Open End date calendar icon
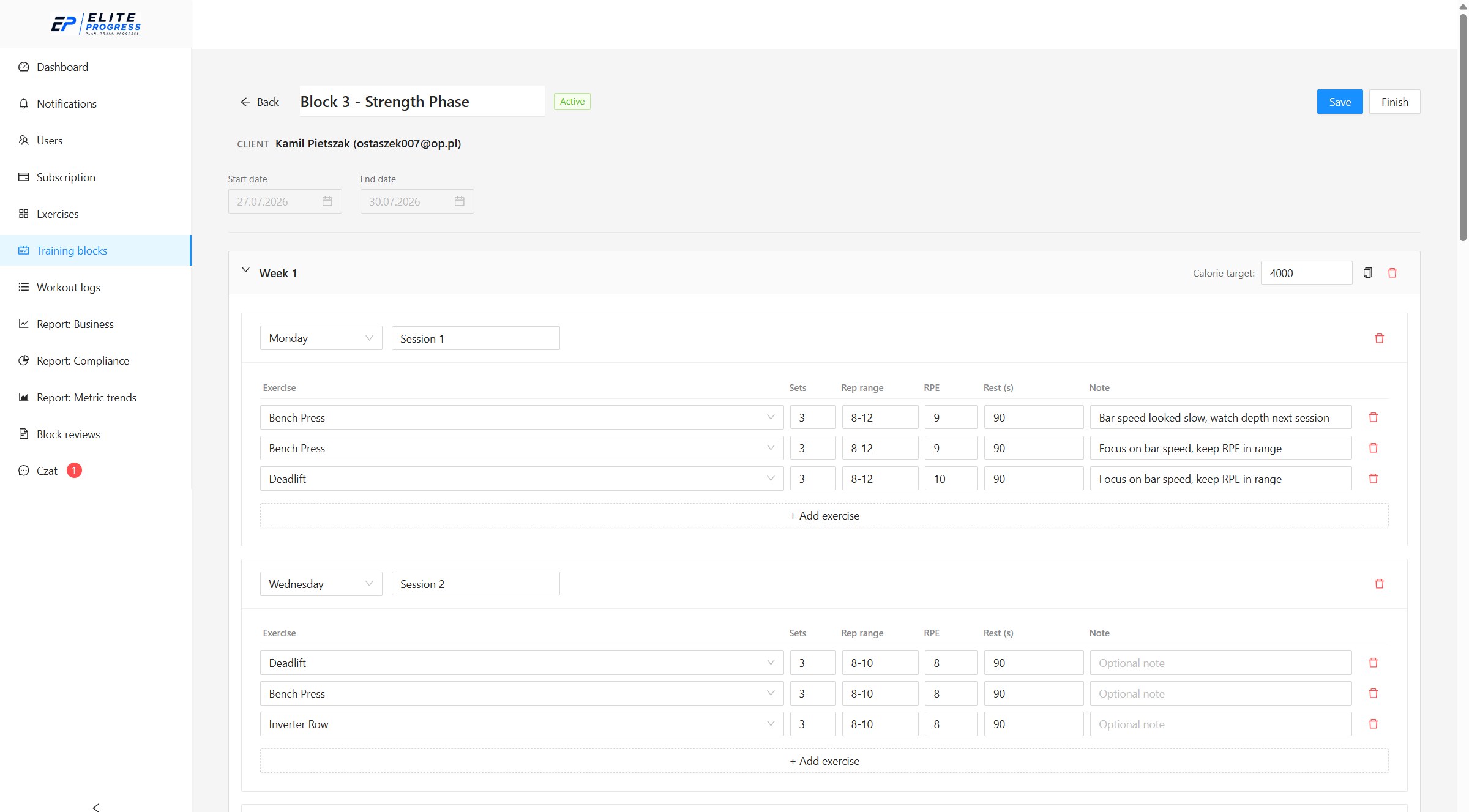 click(460, 201)
